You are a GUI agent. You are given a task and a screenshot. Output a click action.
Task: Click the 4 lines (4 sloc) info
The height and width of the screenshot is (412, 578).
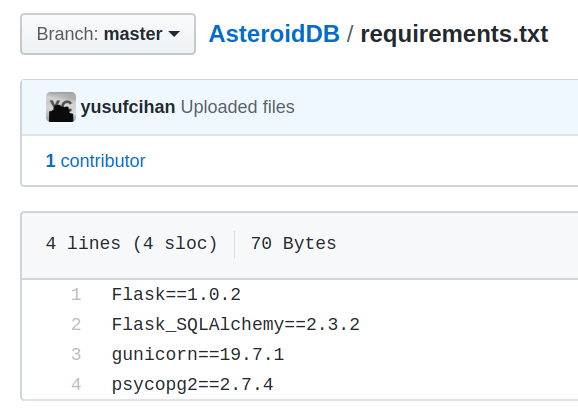(132, 244)
